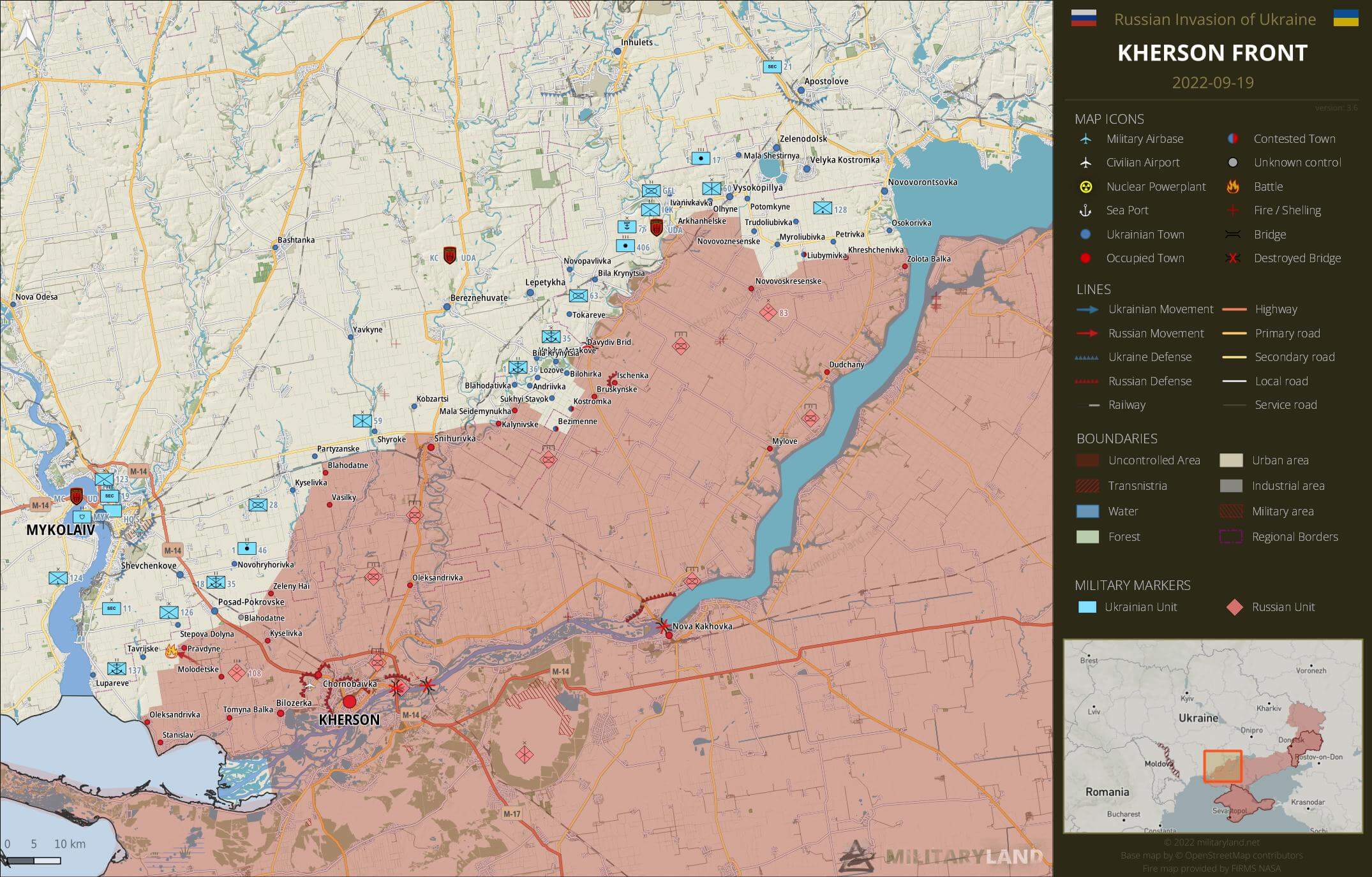Click the Russian flag in the header
1372x877 pixels.
tap(1083, 18)
